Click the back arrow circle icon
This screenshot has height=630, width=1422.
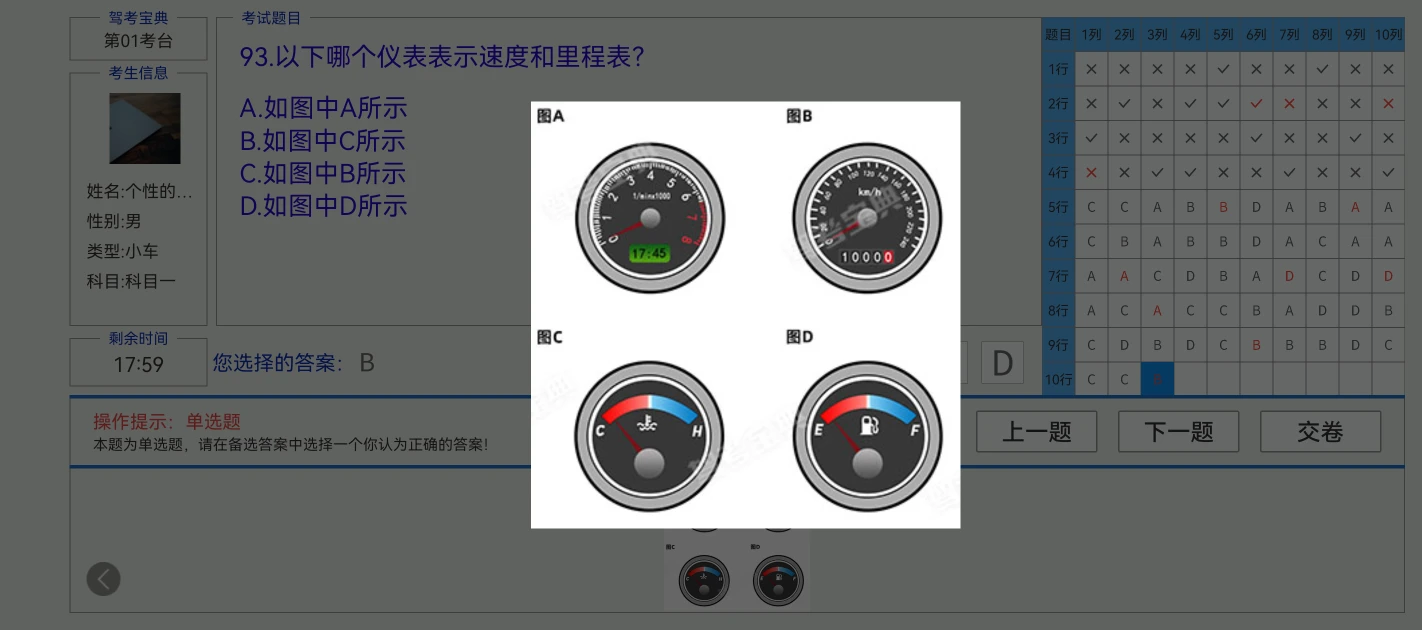point(103,579)
